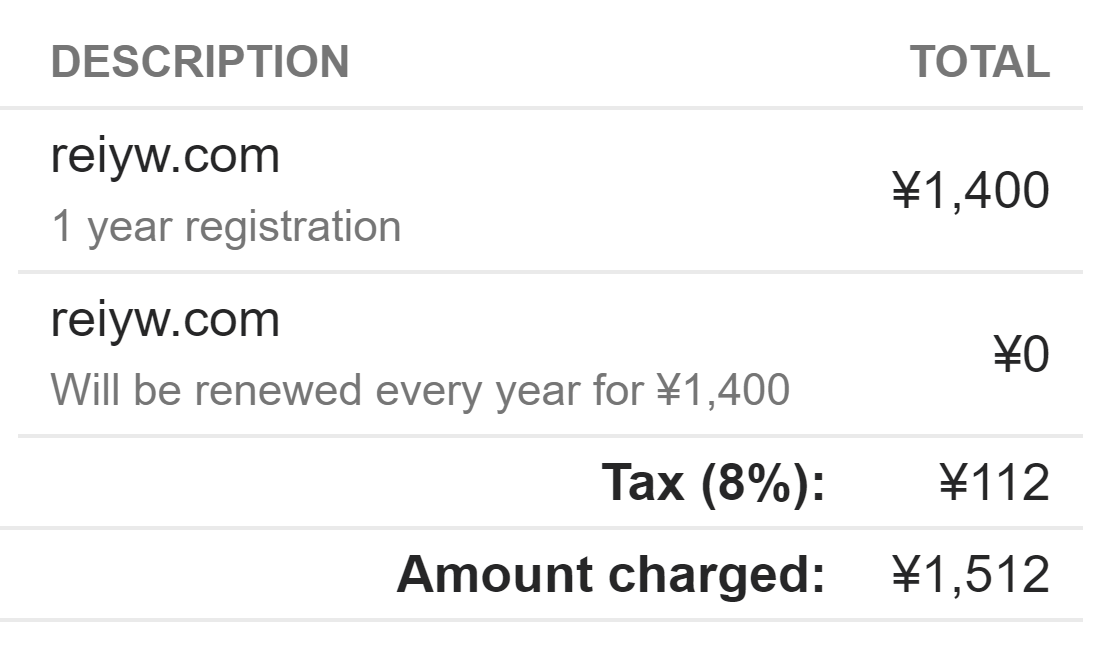
Task: Click the word 'registration' in first row
Action: (x=293, y=227)
